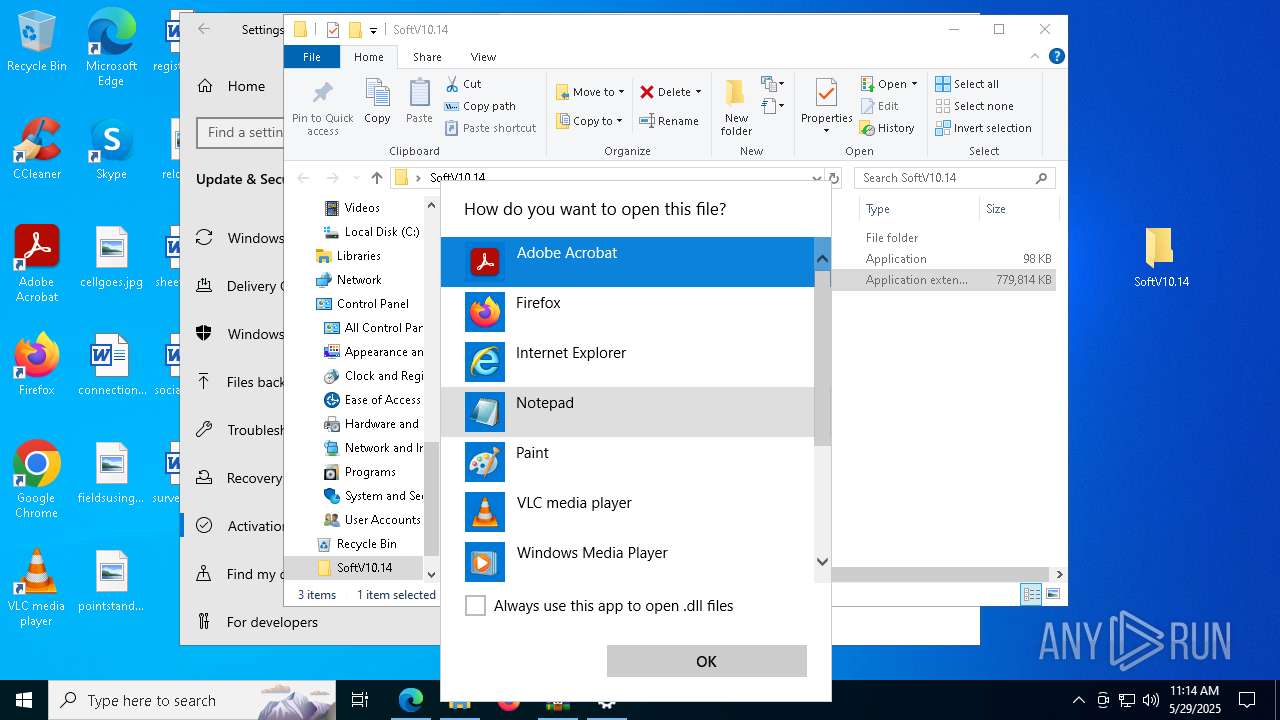Screen dimensions: 1280x720
Task: Open the Explorer help icon
Action: pyautogui.click(x=1056, y=57)
